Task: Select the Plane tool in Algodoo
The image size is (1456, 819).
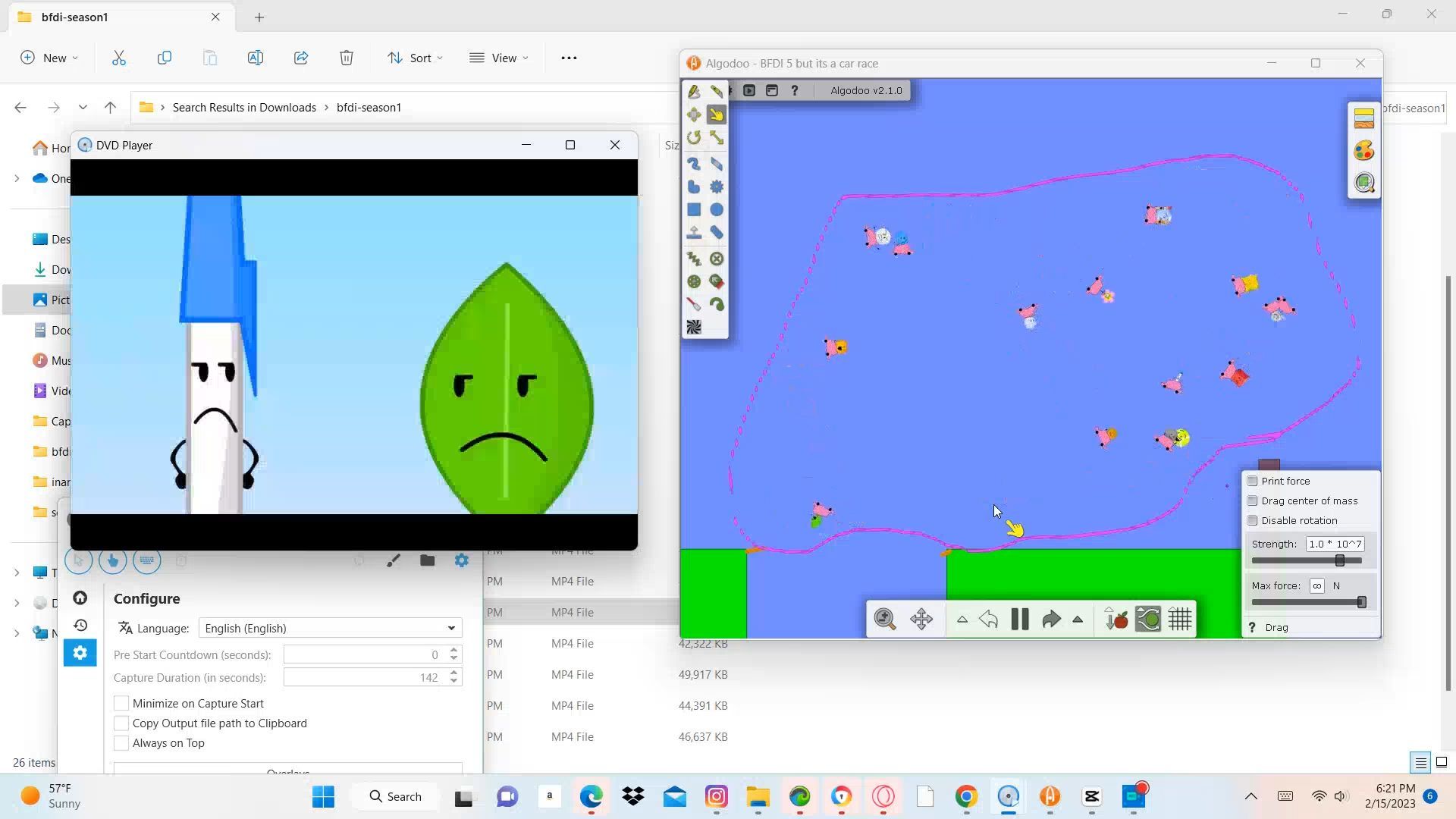Action: coord(694,233)
